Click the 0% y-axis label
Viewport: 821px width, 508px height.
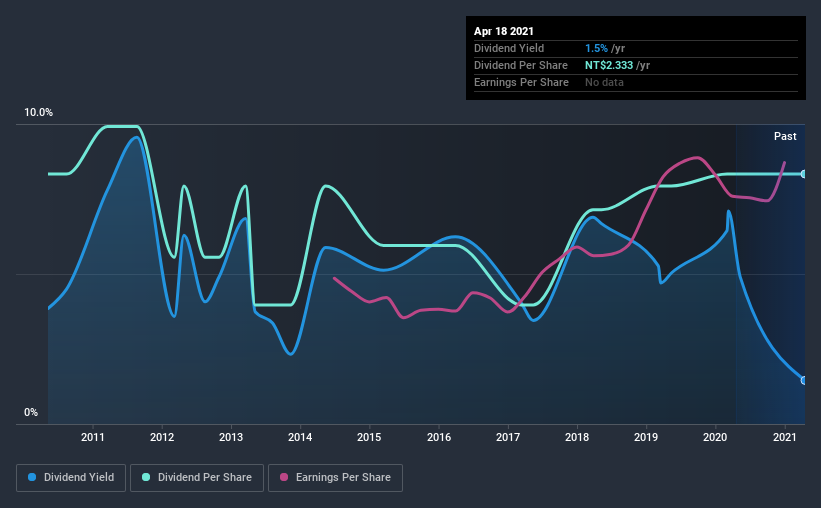tap(31, 412)
